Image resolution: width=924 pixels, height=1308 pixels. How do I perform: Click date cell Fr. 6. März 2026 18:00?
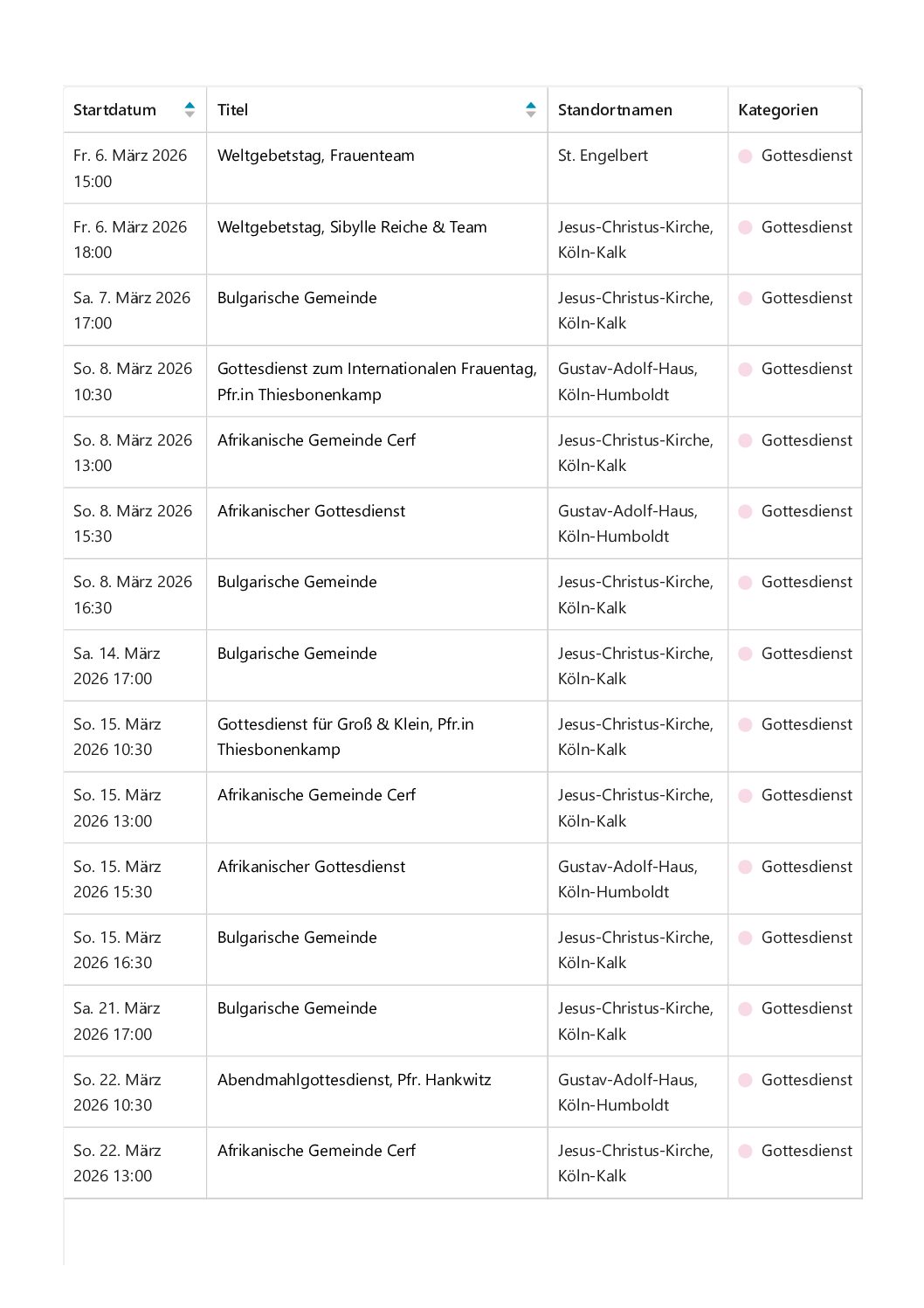130,239
